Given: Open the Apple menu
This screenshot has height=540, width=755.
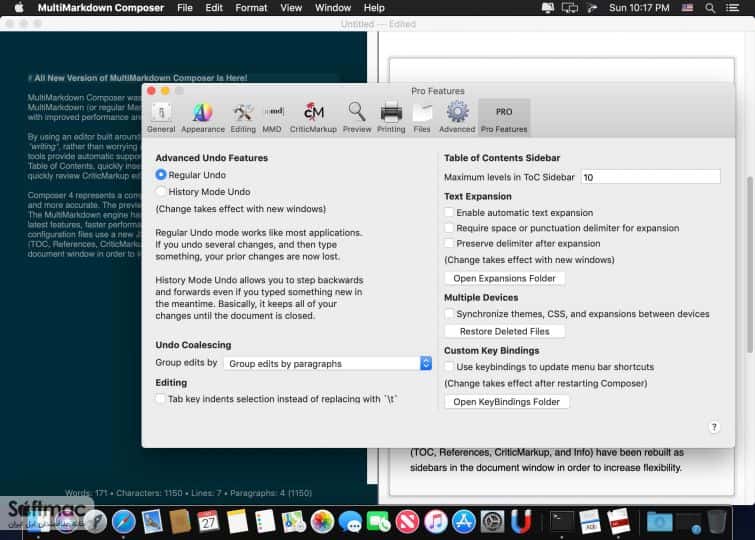Looking at the screenshot, I should [18, 8].
